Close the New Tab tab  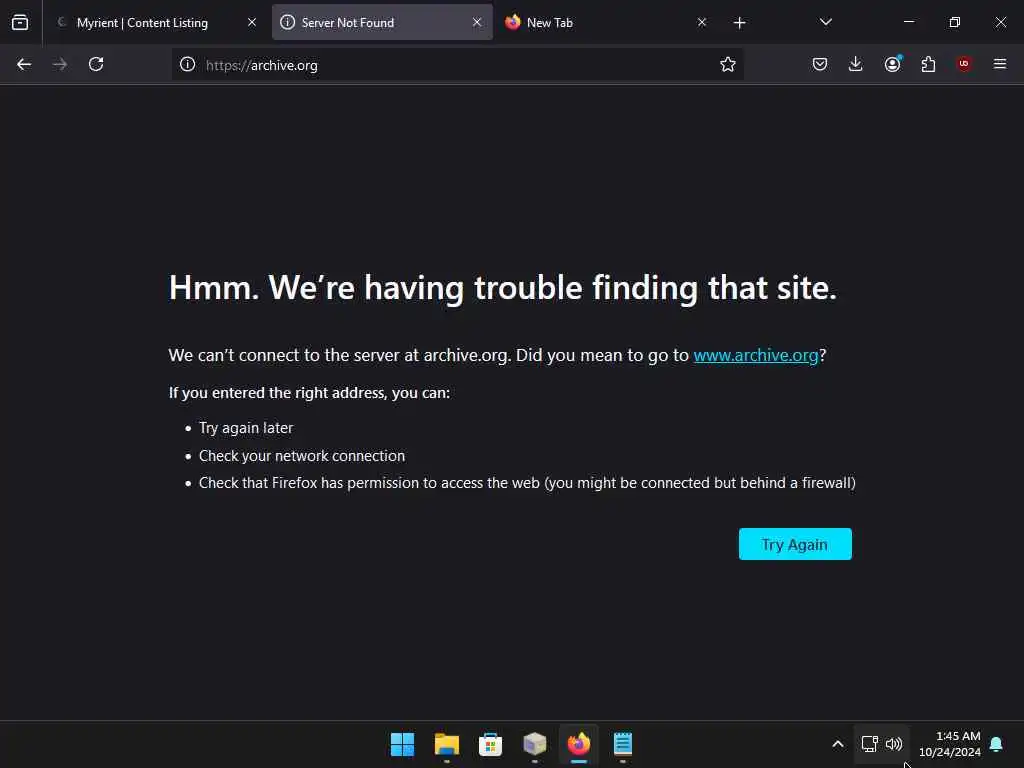click(x=702, y=22)
